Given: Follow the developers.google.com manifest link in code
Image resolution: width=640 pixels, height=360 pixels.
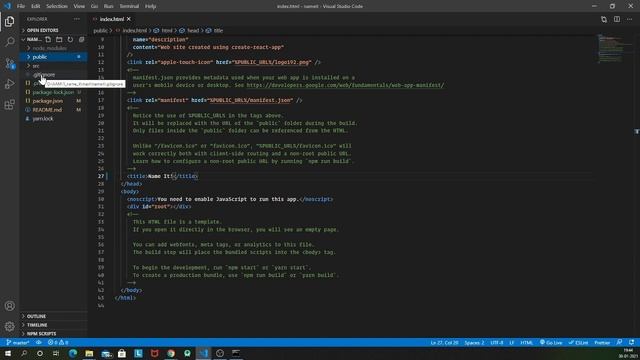Looking at the screenshot, I should coord(345,85).
